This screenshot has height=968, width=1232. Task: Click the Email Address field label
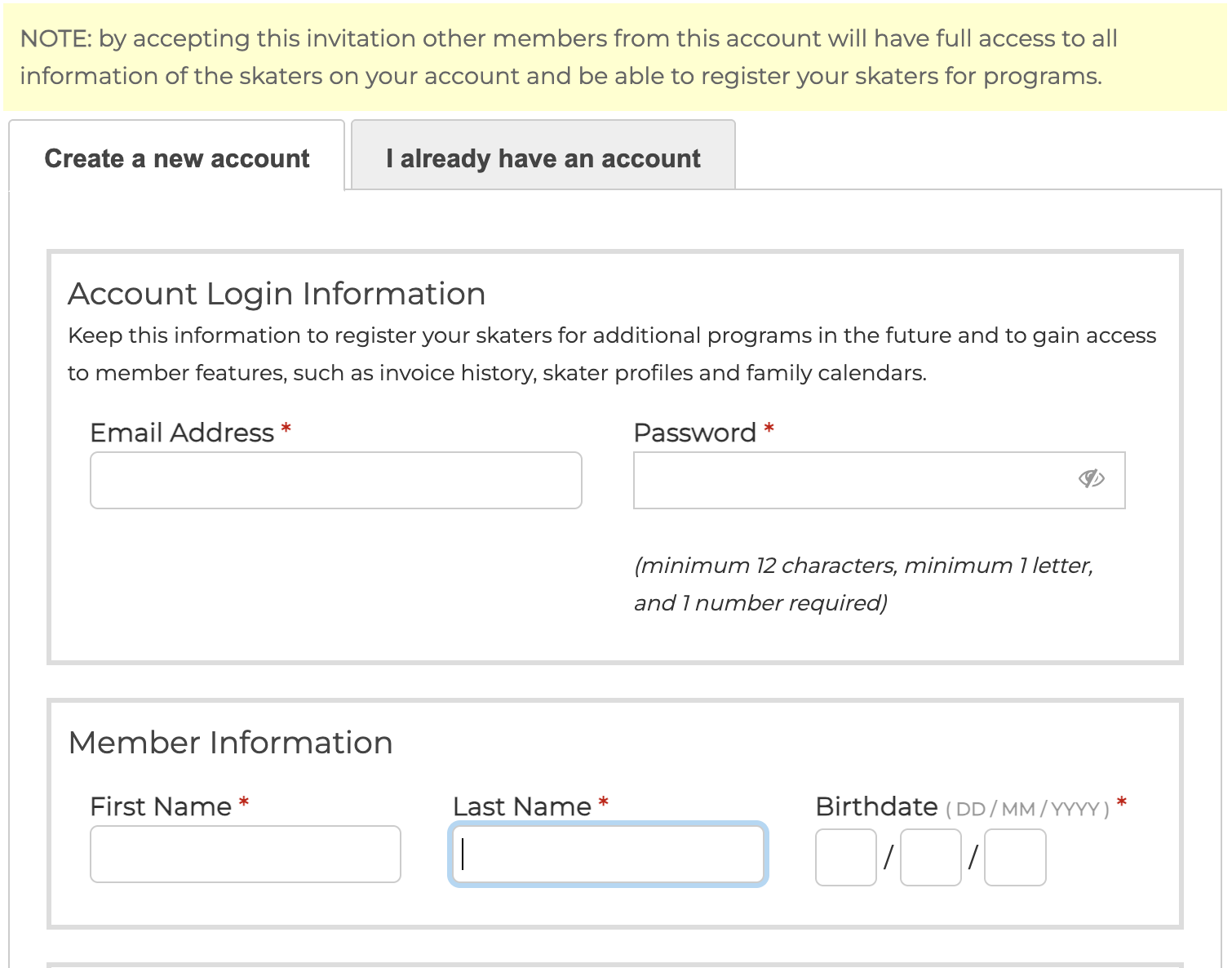[182, 433]
